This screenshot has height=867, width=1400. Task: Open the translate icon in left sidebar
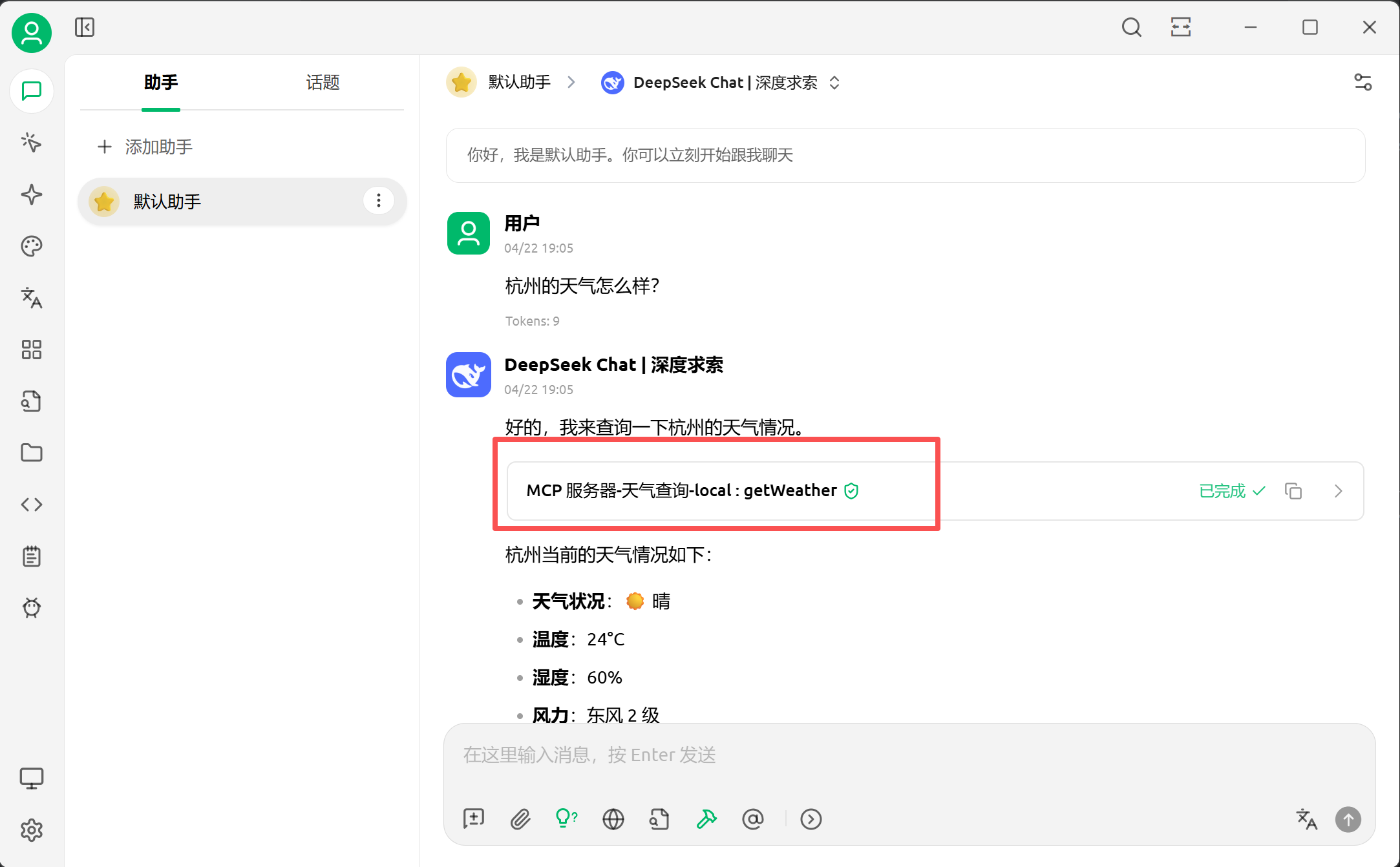click(x=31, y=298)
